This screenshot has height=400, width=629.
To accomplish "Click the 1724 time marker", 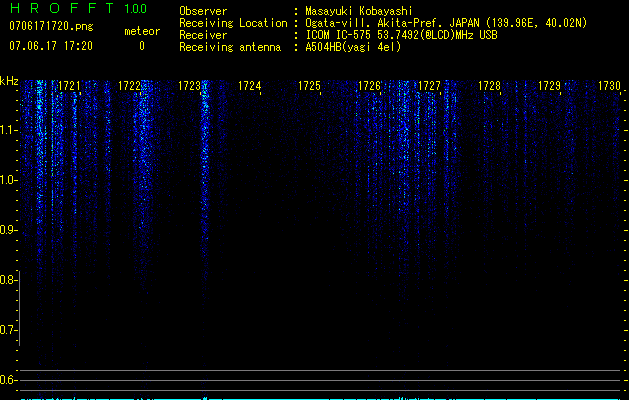I will coord(250,86).
